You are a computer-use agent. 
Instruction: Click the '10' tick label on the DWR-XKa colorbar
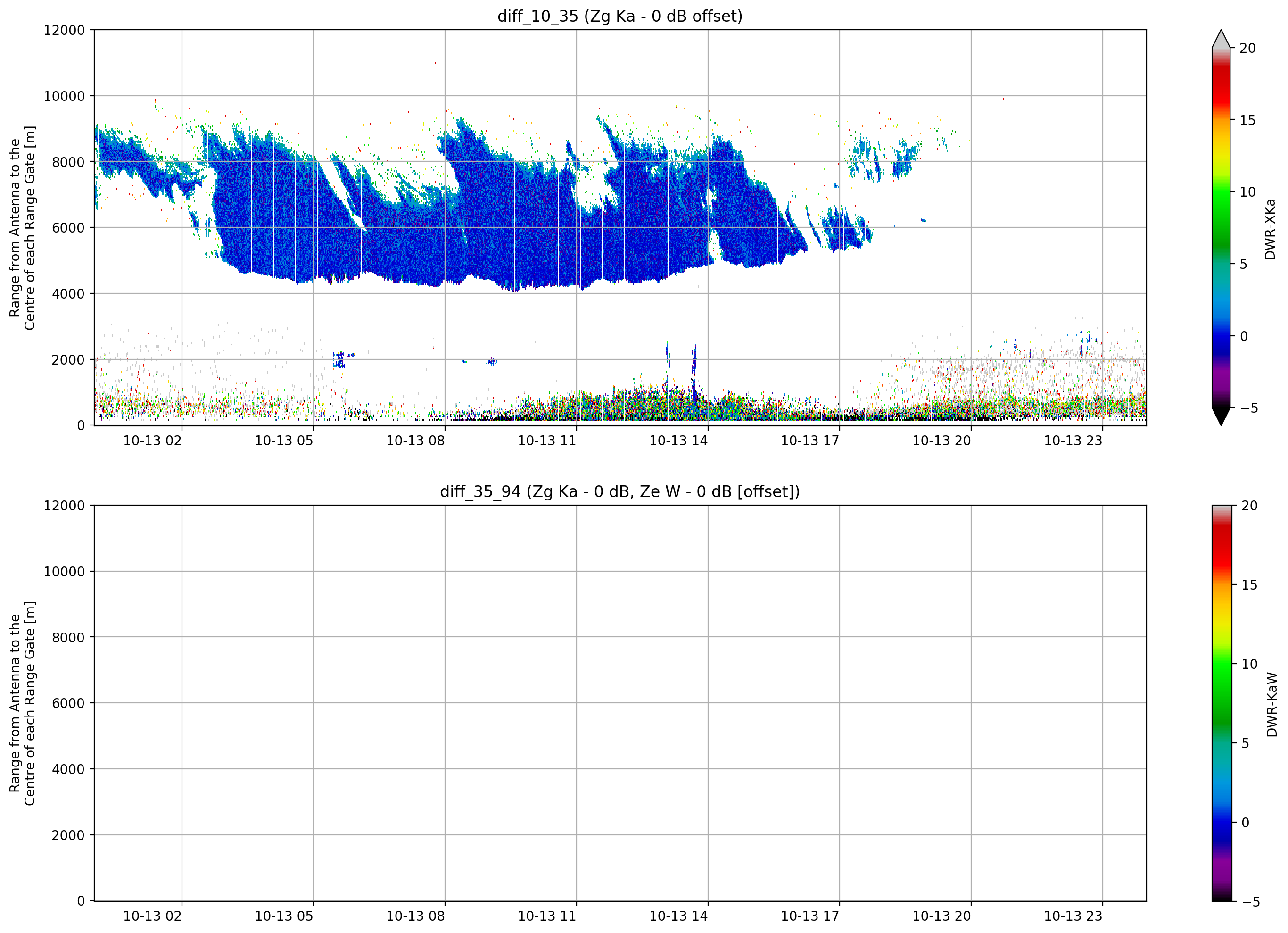click(1247, 192)
